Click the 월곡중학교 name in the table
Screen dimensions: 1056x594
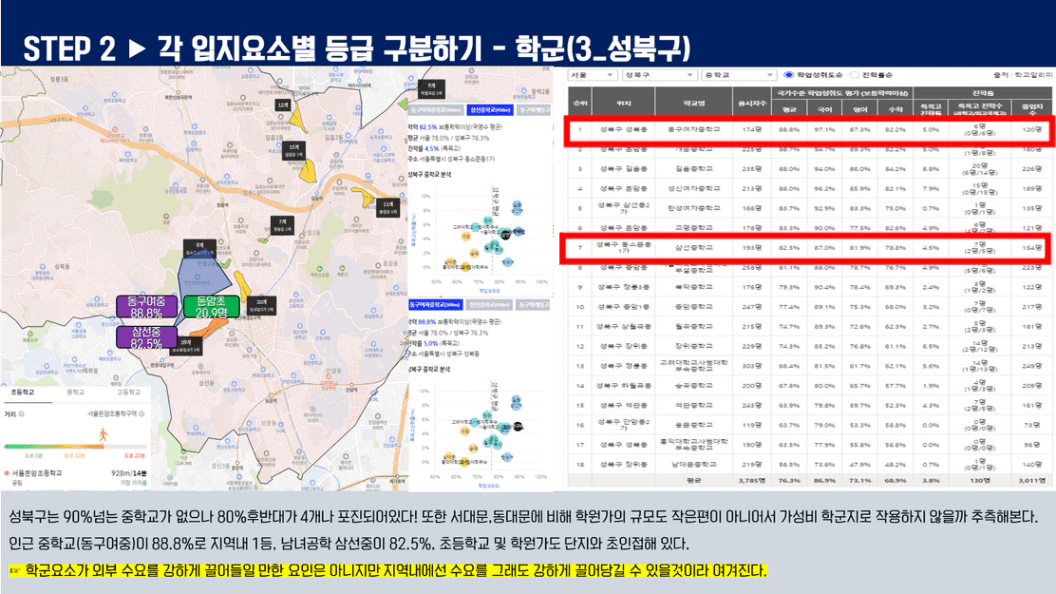pos(694,326)
